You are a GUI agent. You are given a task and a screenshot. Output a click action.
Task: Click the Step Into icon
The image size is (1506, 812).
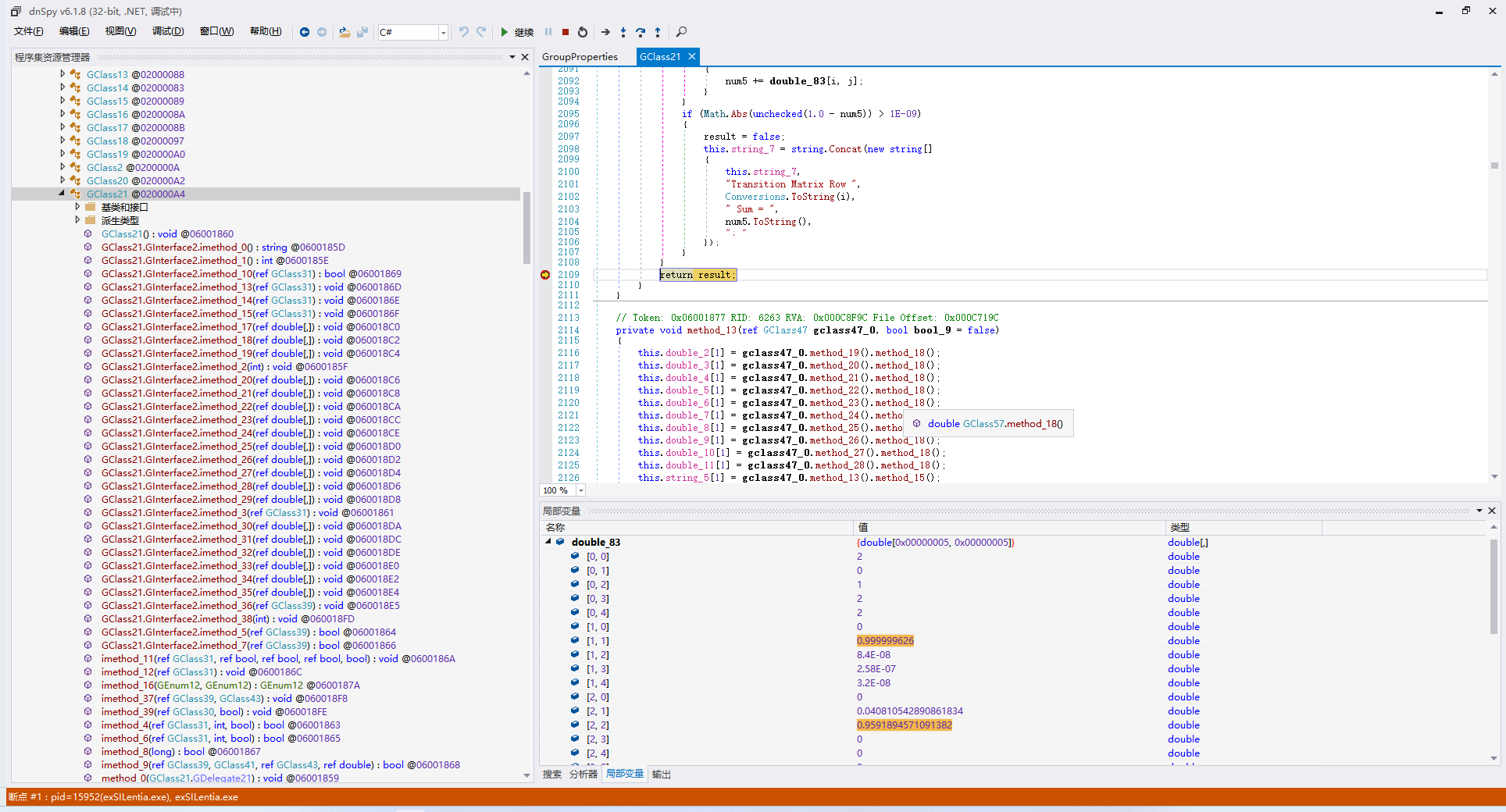click(x=623, y=32)
